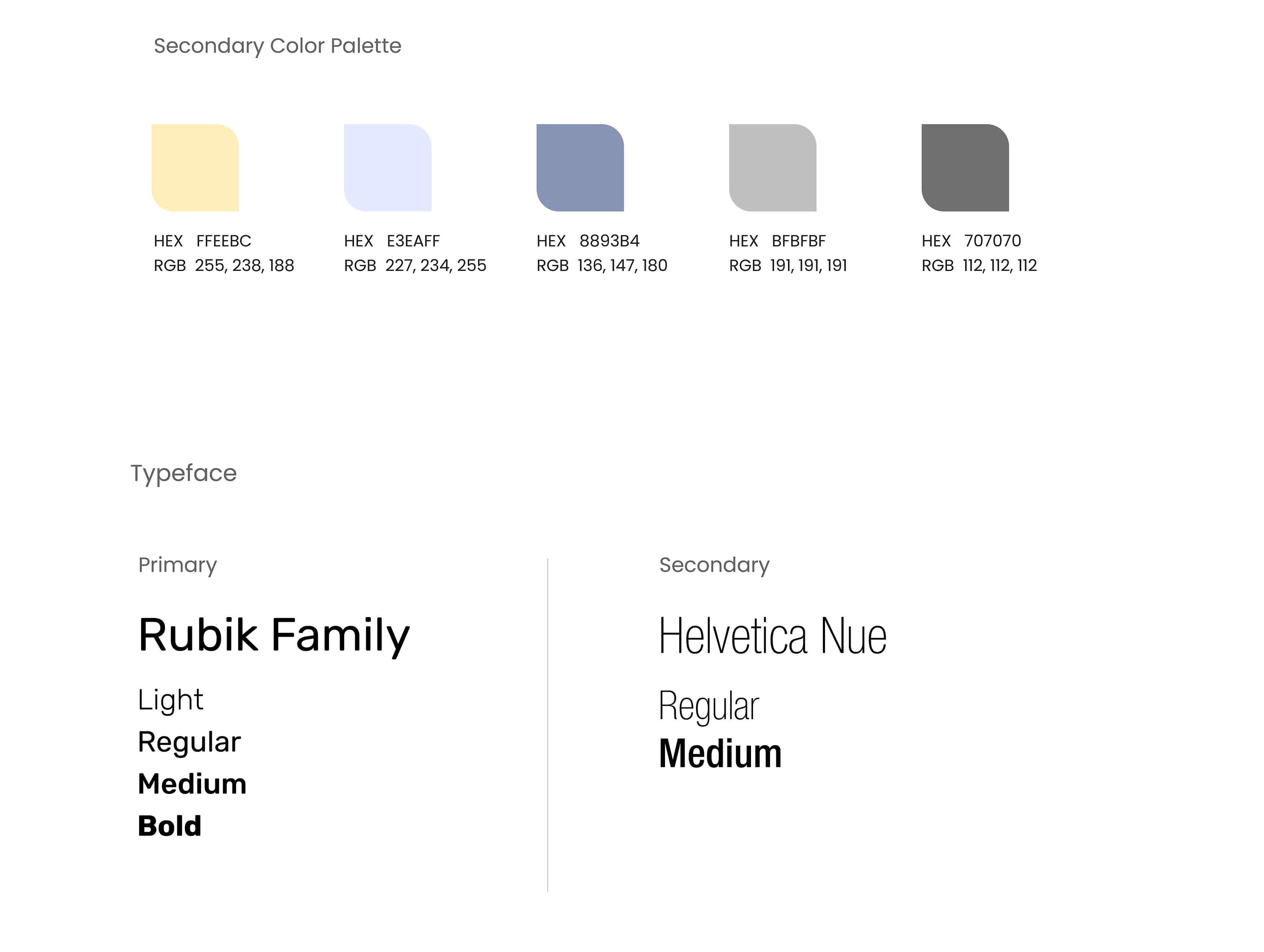Select the dark gray 707070 swatch

pos(965,167)
